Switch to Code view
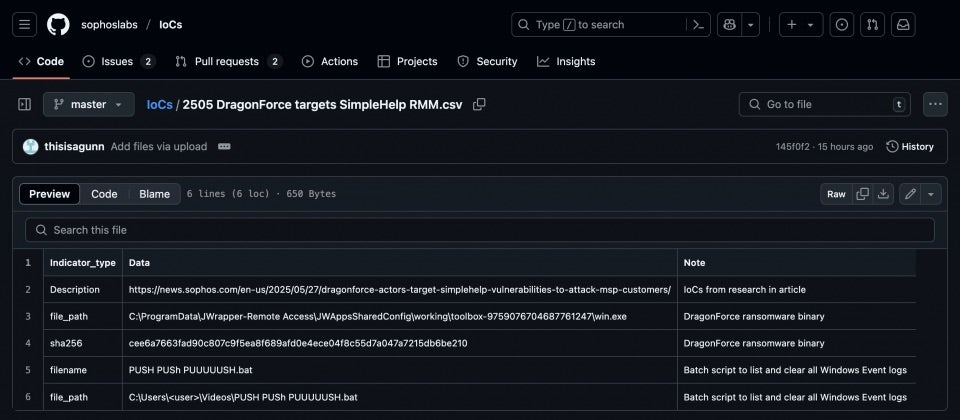 tap(104, 194)
